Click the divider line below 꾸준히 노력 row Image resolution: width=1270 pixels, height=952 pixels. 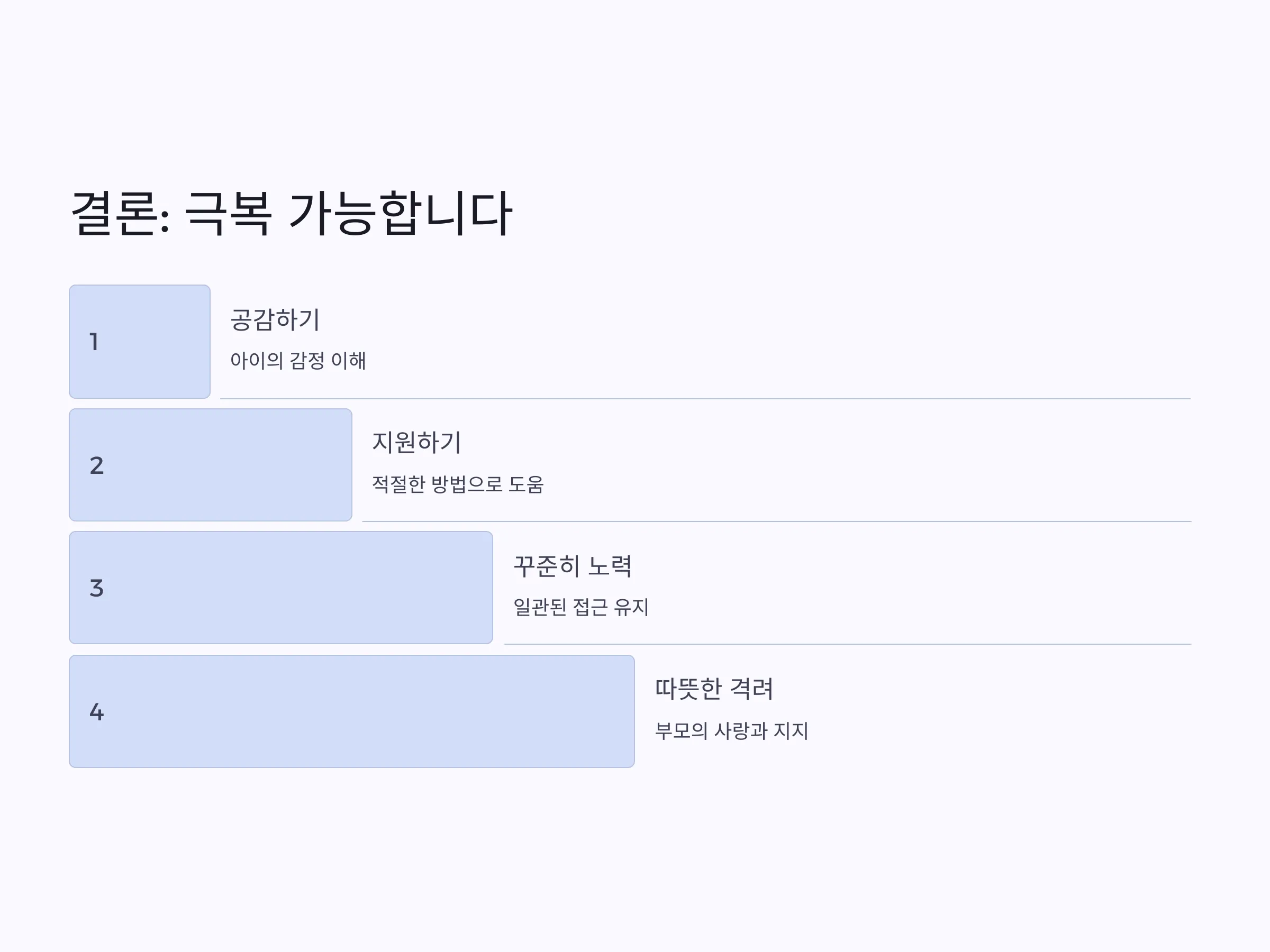848,644
